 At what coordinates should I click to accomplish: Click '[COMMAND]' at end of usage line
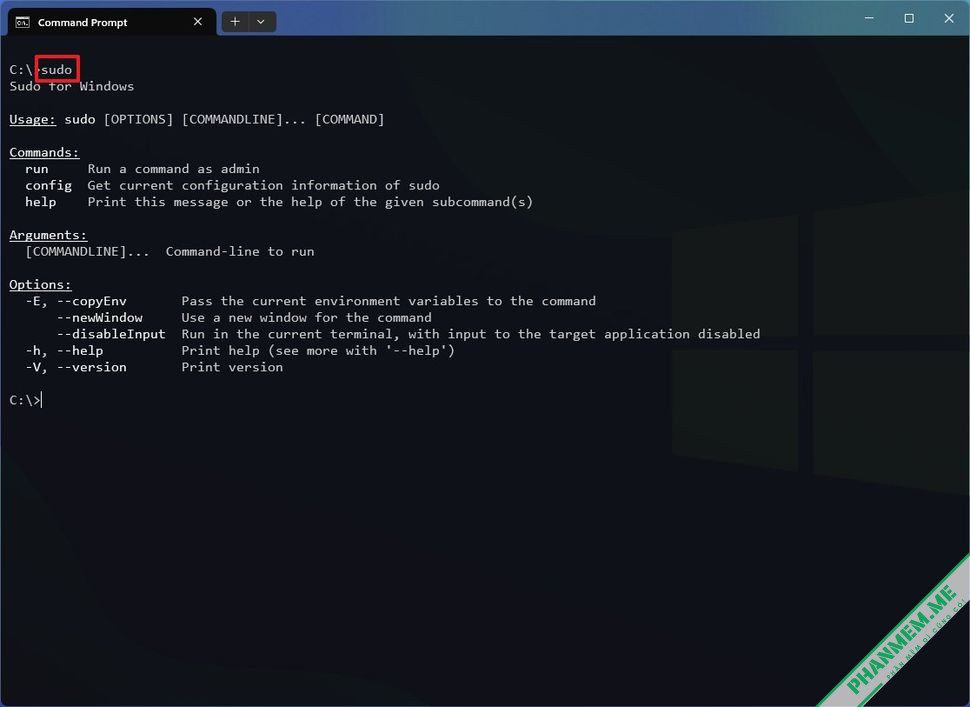[350, 119]
